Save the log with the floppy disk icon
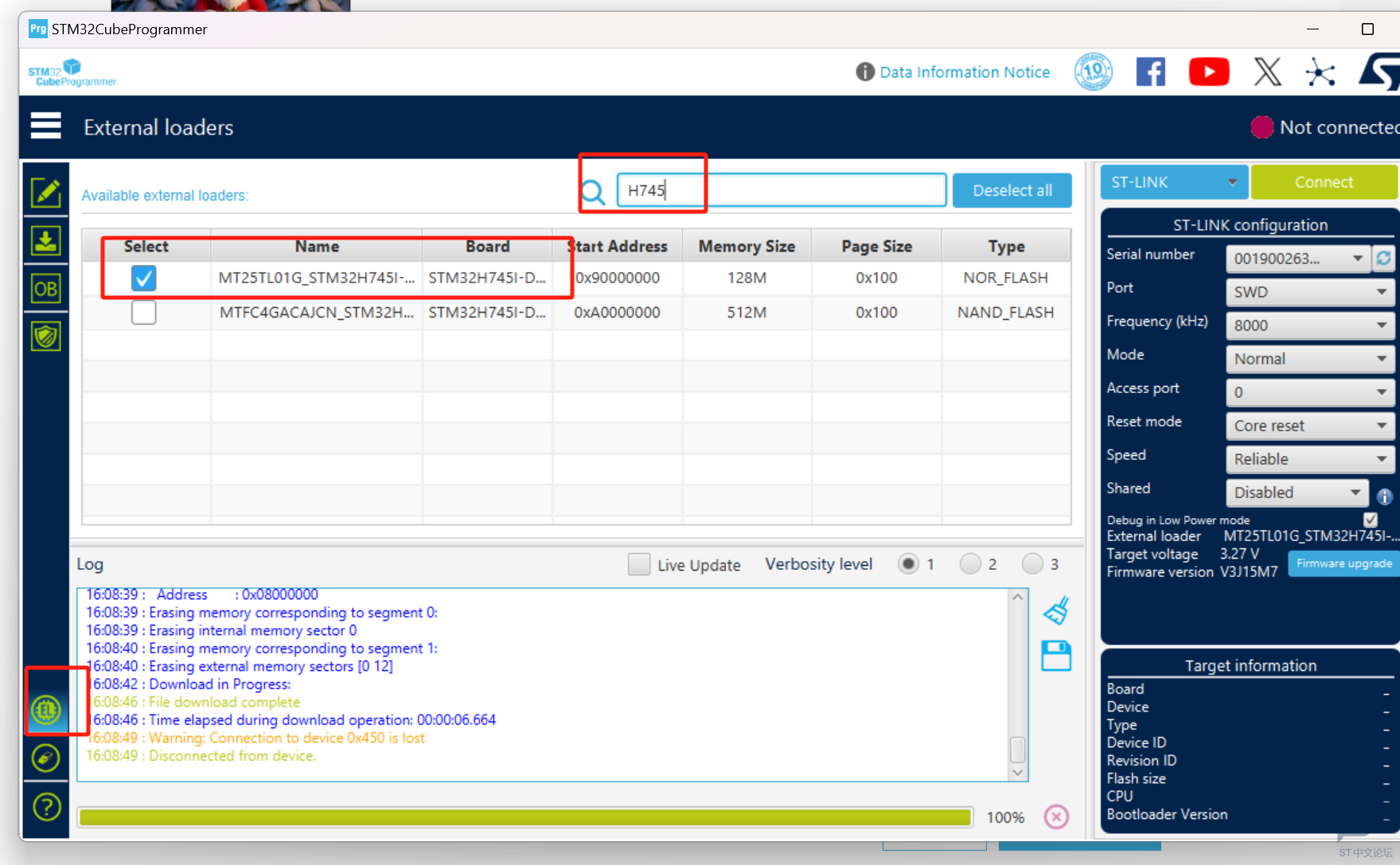1400x865 pixels. point(1056,656)
